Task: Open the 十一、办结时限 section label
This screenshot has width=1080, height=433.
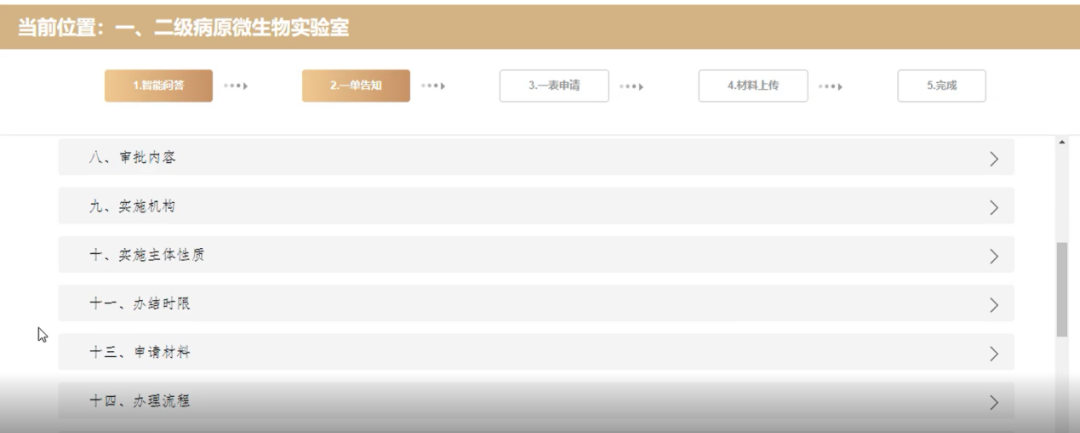Action: click(x=139, y=304)
